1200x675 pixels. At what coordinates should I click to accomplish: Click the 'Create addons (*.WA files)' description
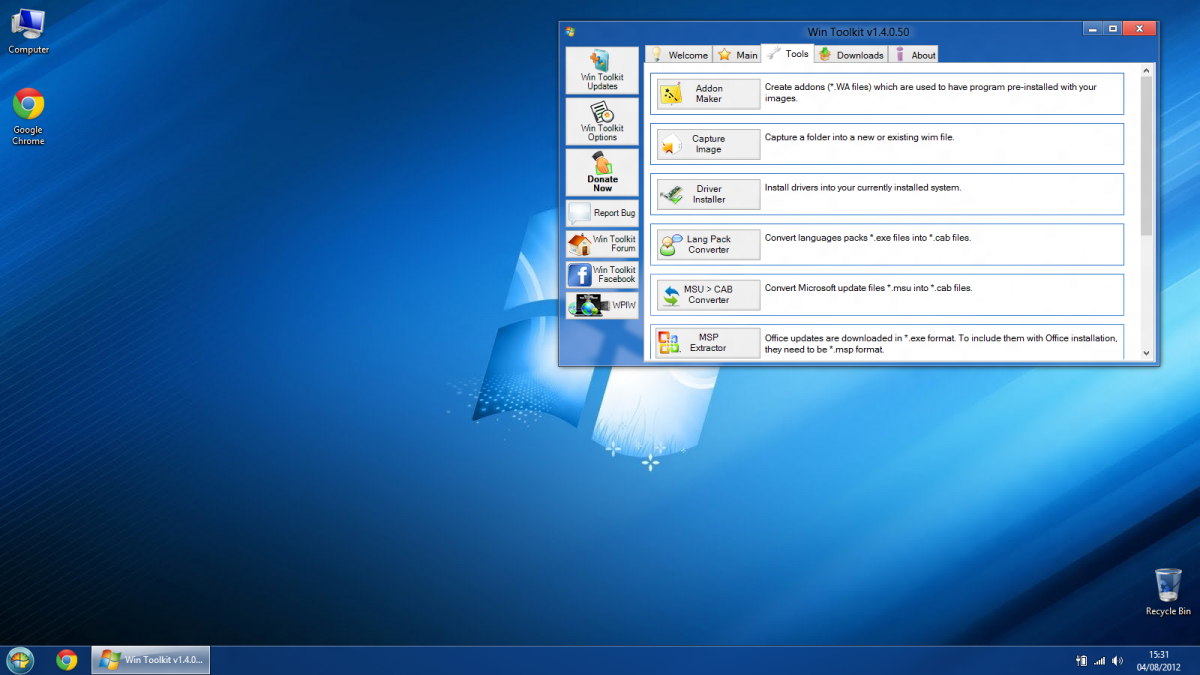[930, 93]
